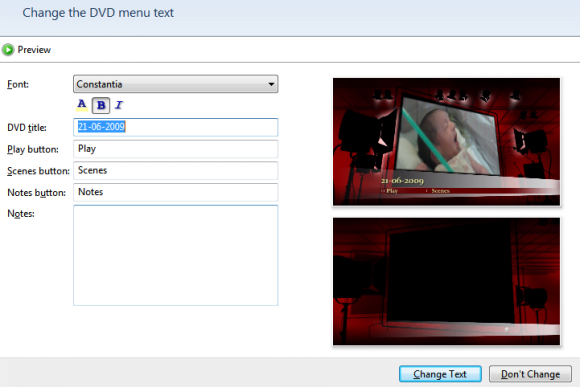The height and width of the screenshot is (387, 580).
Task: Click the Change Text button
Action: [x=440, y=374]
